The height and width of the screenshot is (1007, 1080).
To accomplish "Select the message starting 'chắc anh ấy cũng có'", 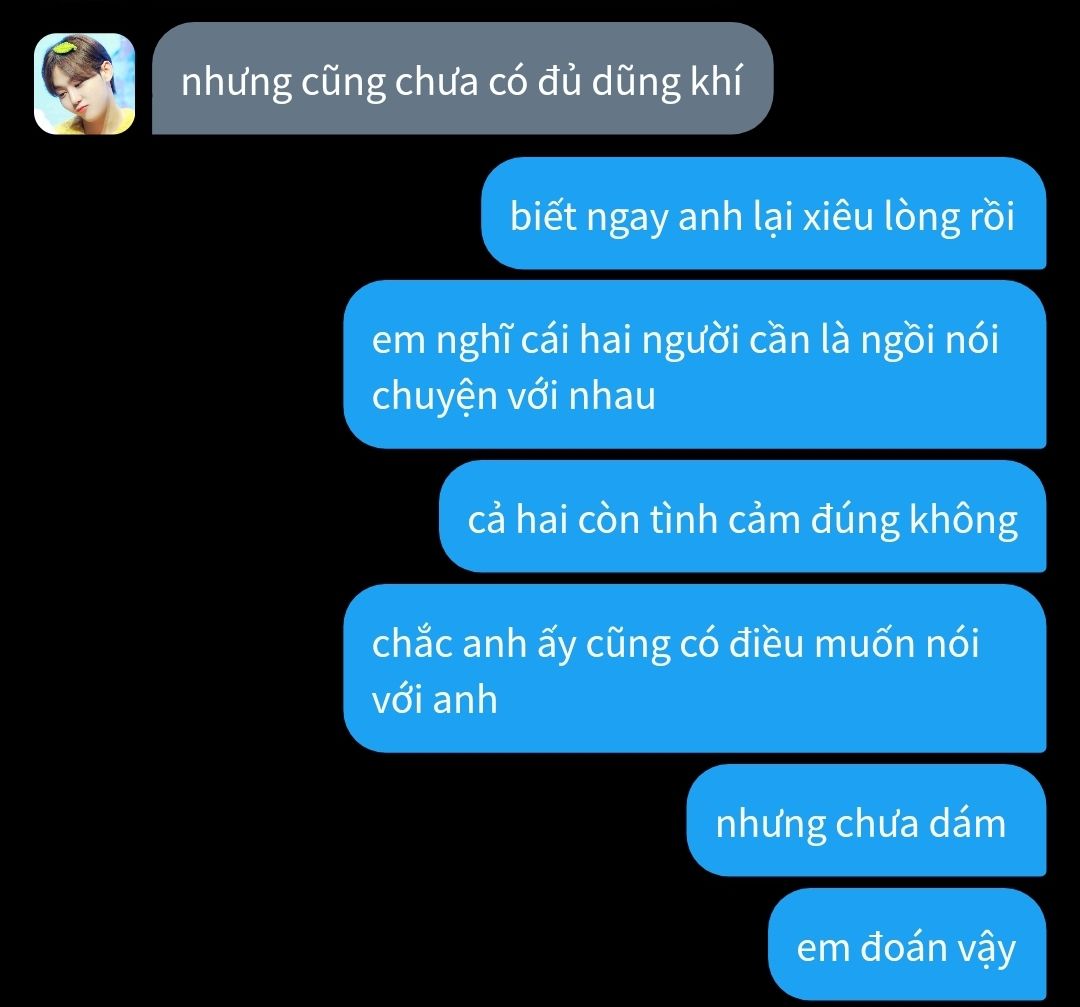I will [694, 668].
